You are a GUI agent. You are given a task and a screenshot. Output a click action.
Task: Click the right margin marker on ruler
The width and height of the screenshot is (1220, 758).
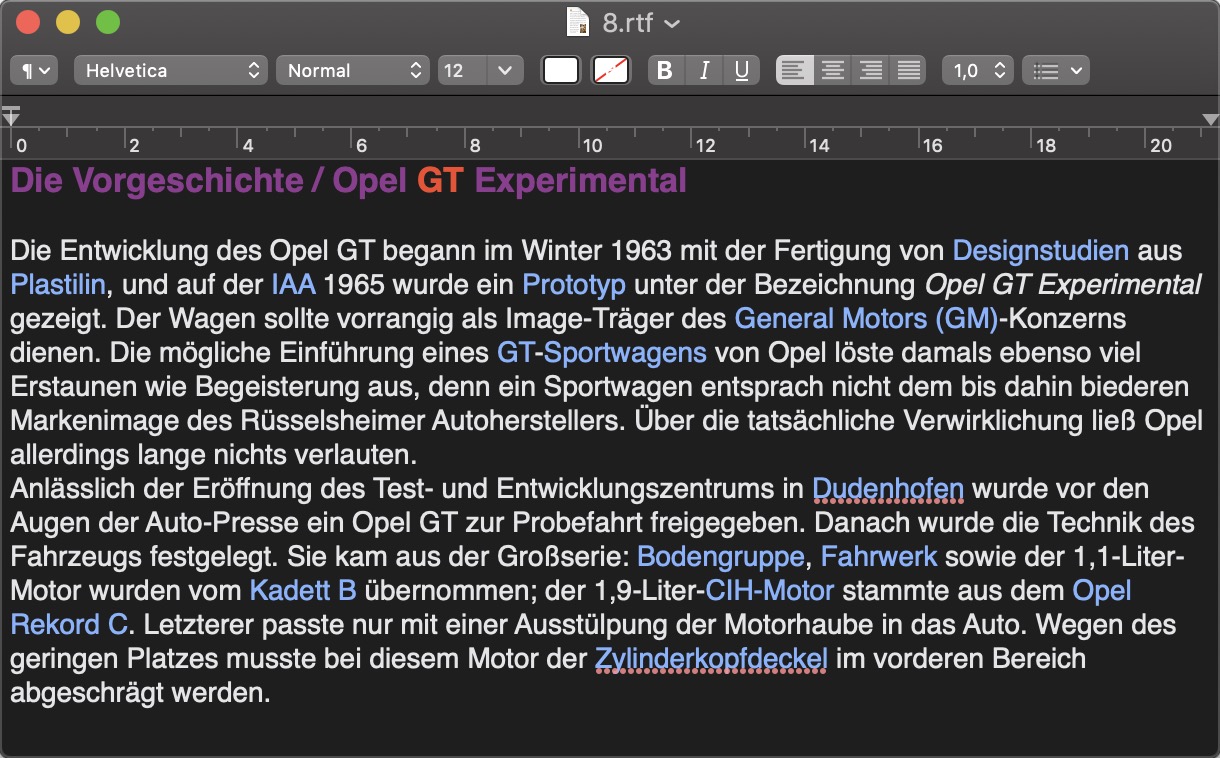(x=1209, y=119)
